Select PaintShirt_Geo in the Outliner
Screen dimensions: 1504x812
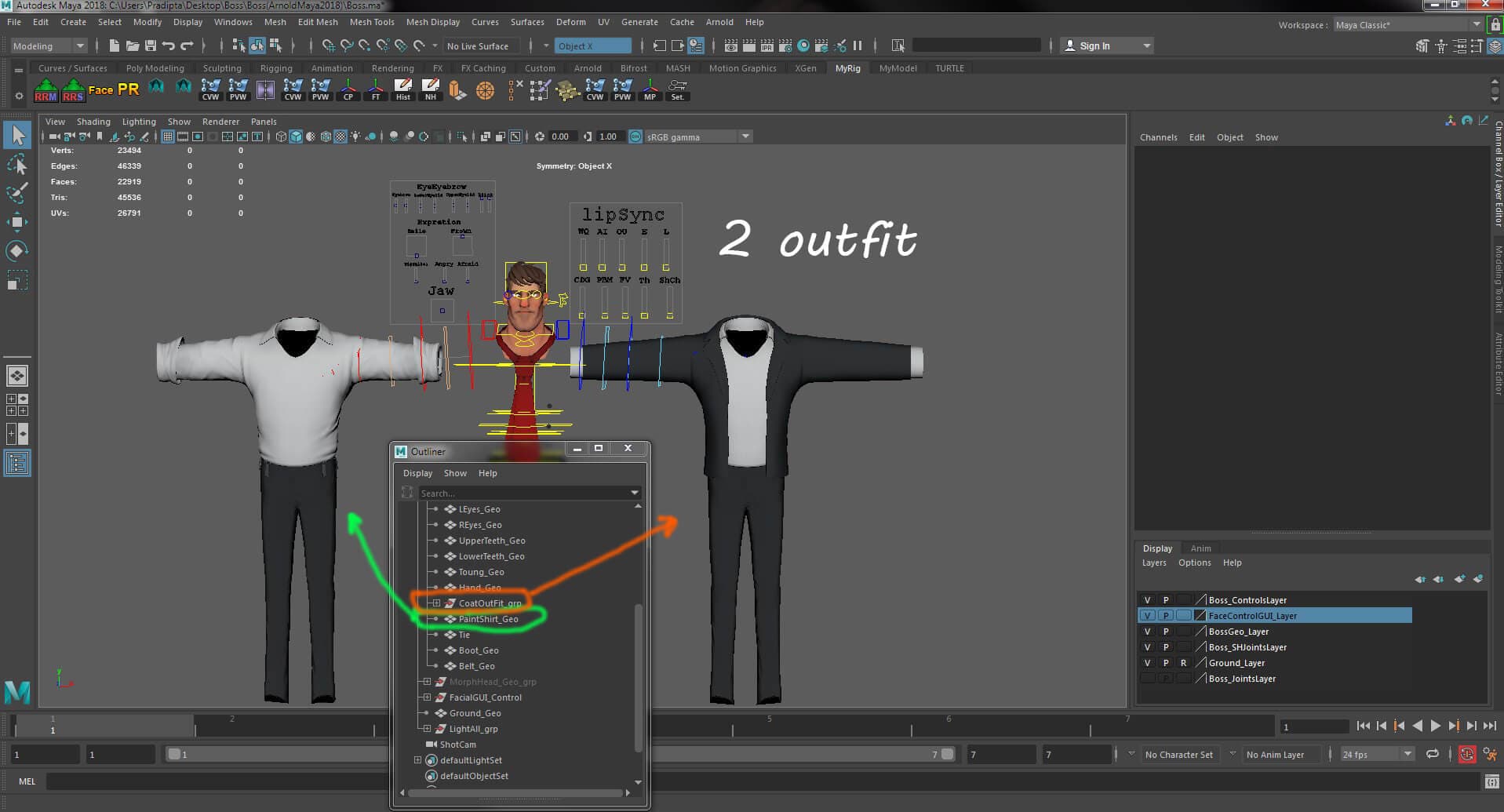tap(488, 619)
